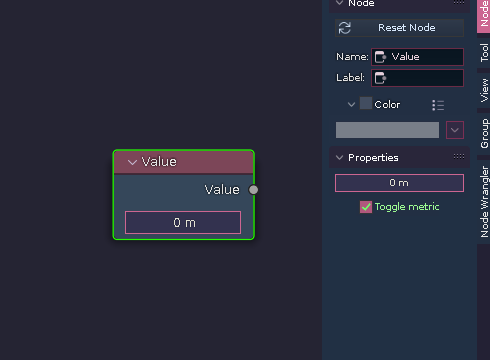Collapse the Node panel header chevron
The width and height of the screenshot is (490, 360).
pos(339,3)
